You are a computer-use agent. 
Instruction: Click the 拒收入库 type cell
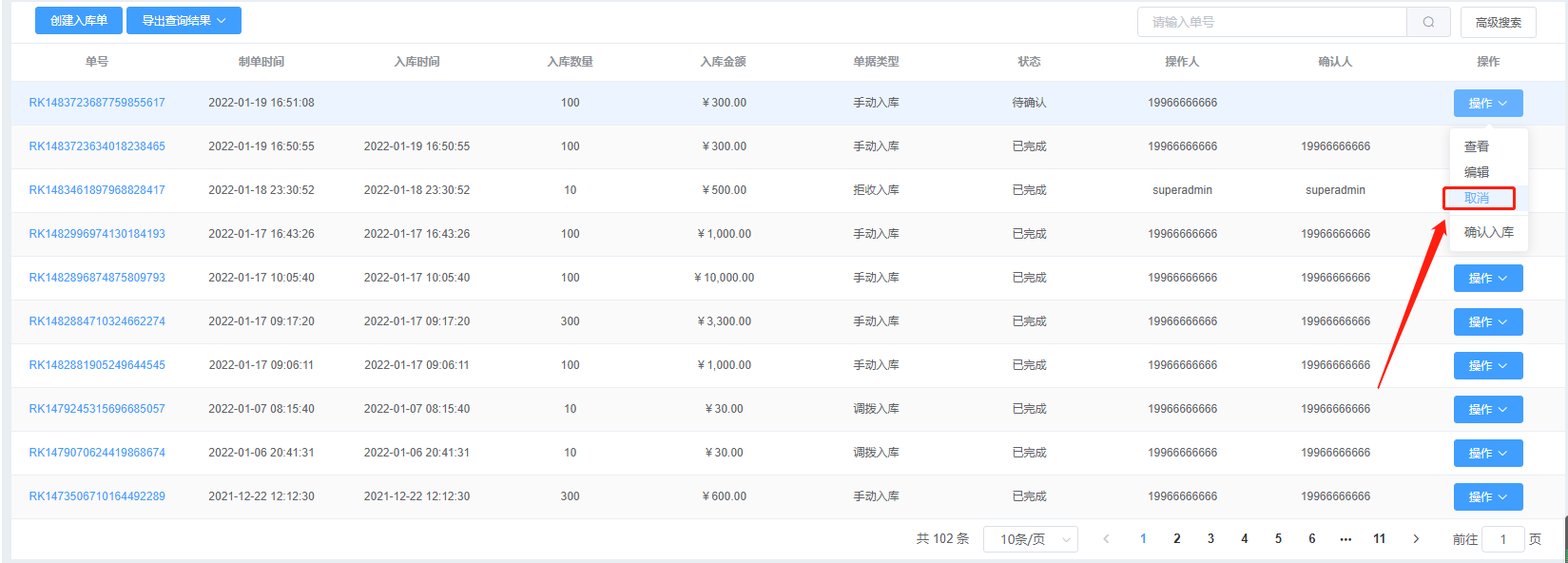[x=877, y=190]
